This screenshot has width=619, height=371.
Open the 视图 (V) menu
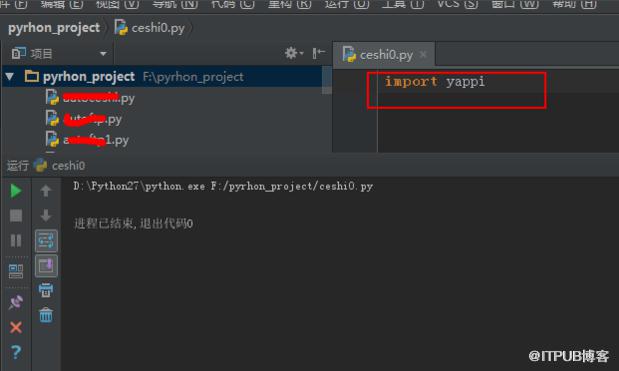point(118,4)
